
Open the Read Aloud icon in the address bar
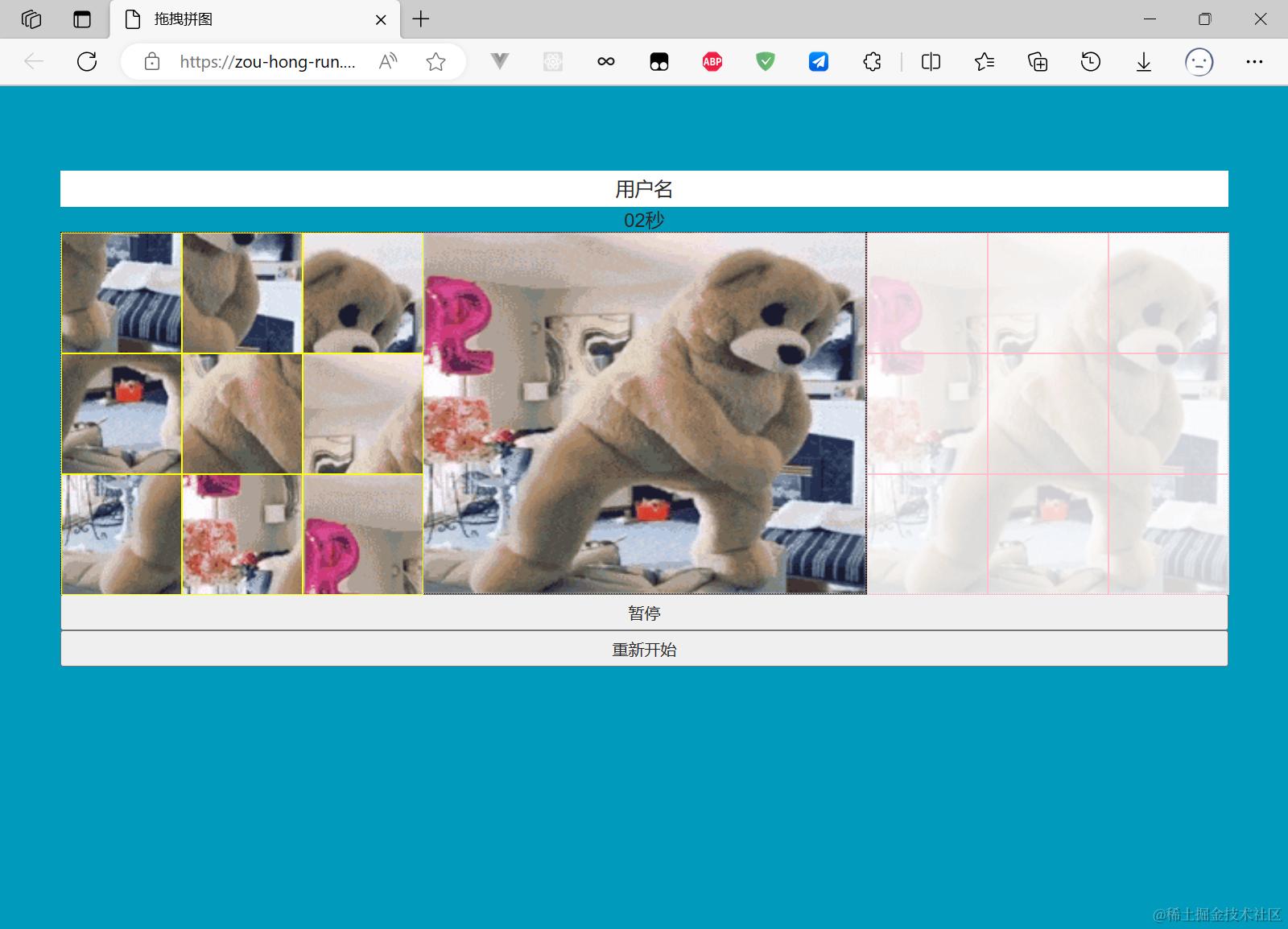(x=388, y=62)
